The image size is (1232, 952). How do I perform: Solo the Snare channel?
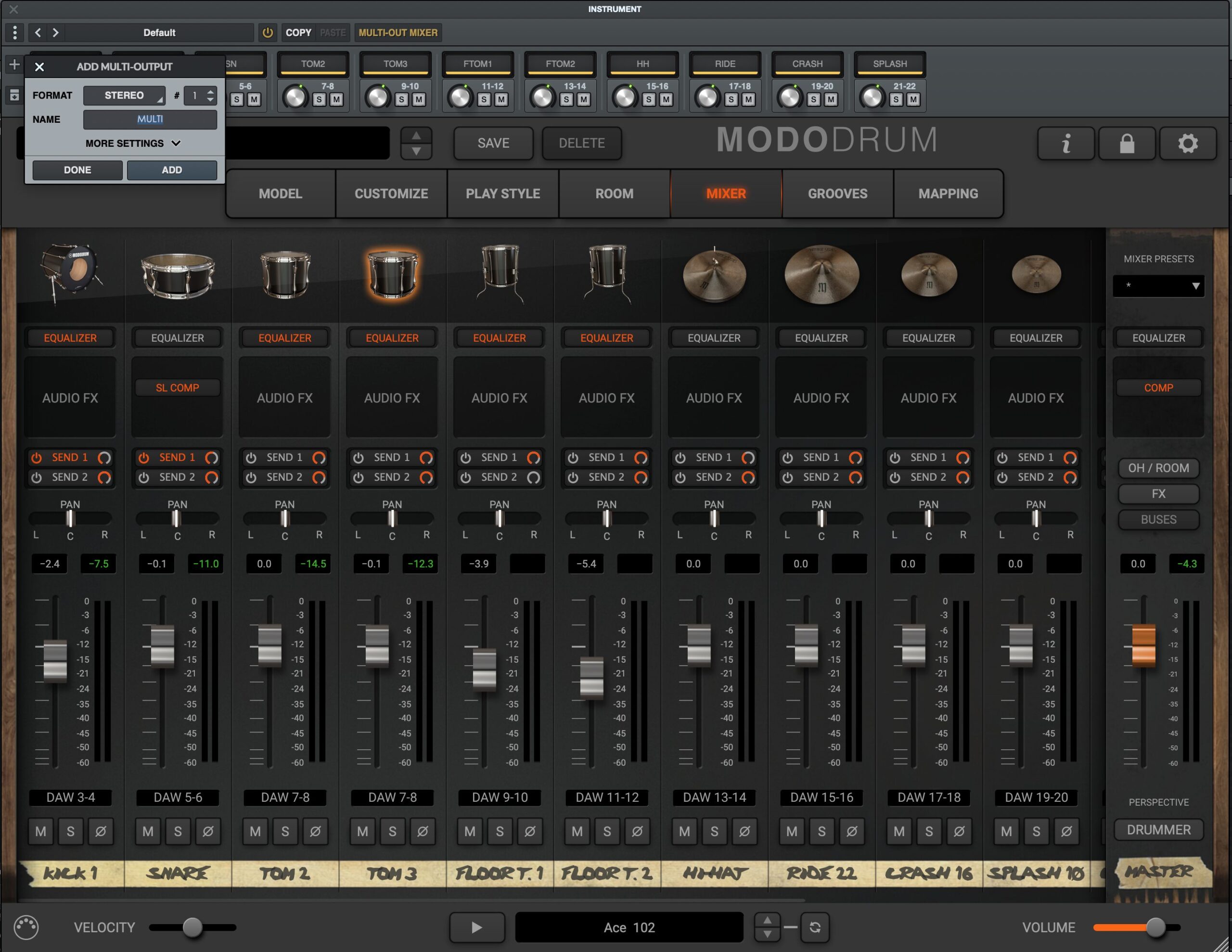click(x=178, y=831)
